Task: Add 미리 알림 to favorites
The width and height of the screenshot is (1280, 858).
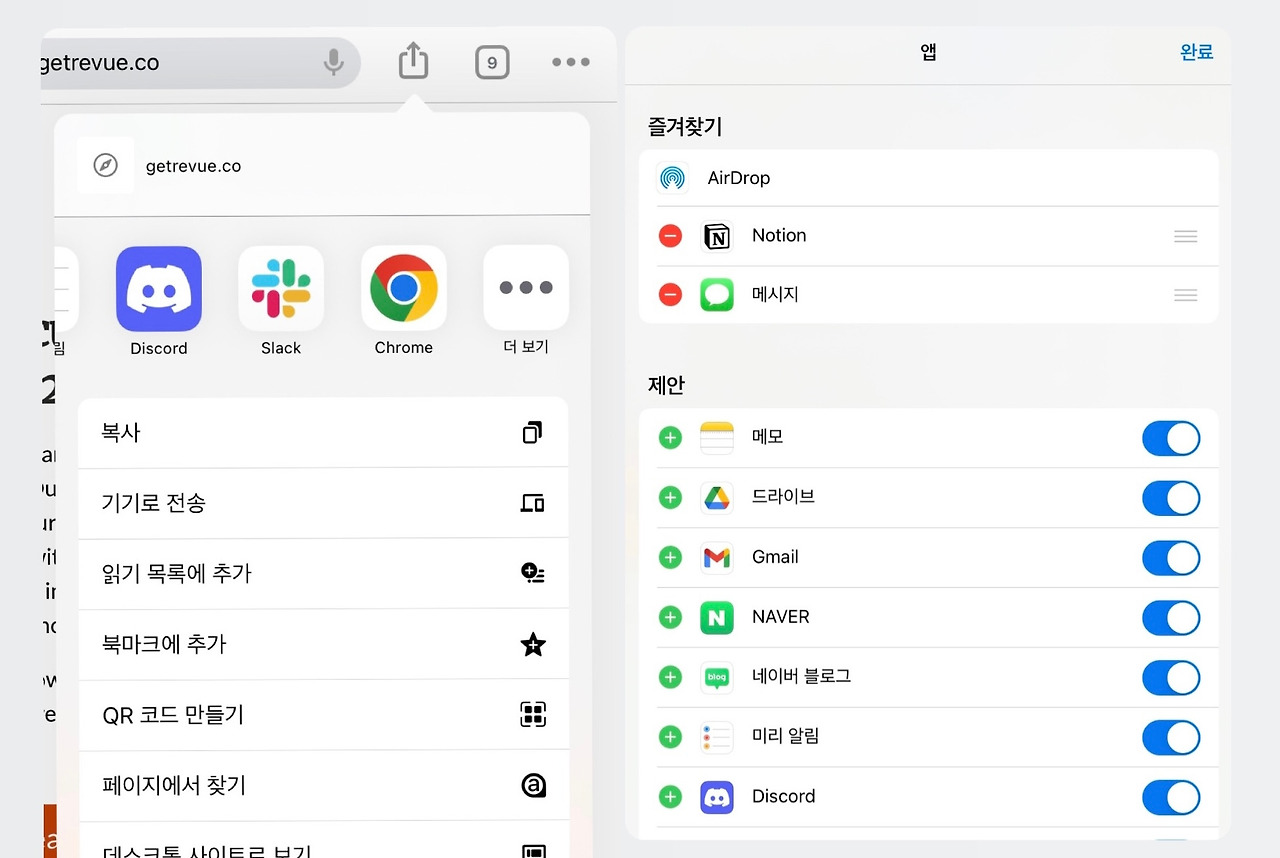Action: click(670, 737)
